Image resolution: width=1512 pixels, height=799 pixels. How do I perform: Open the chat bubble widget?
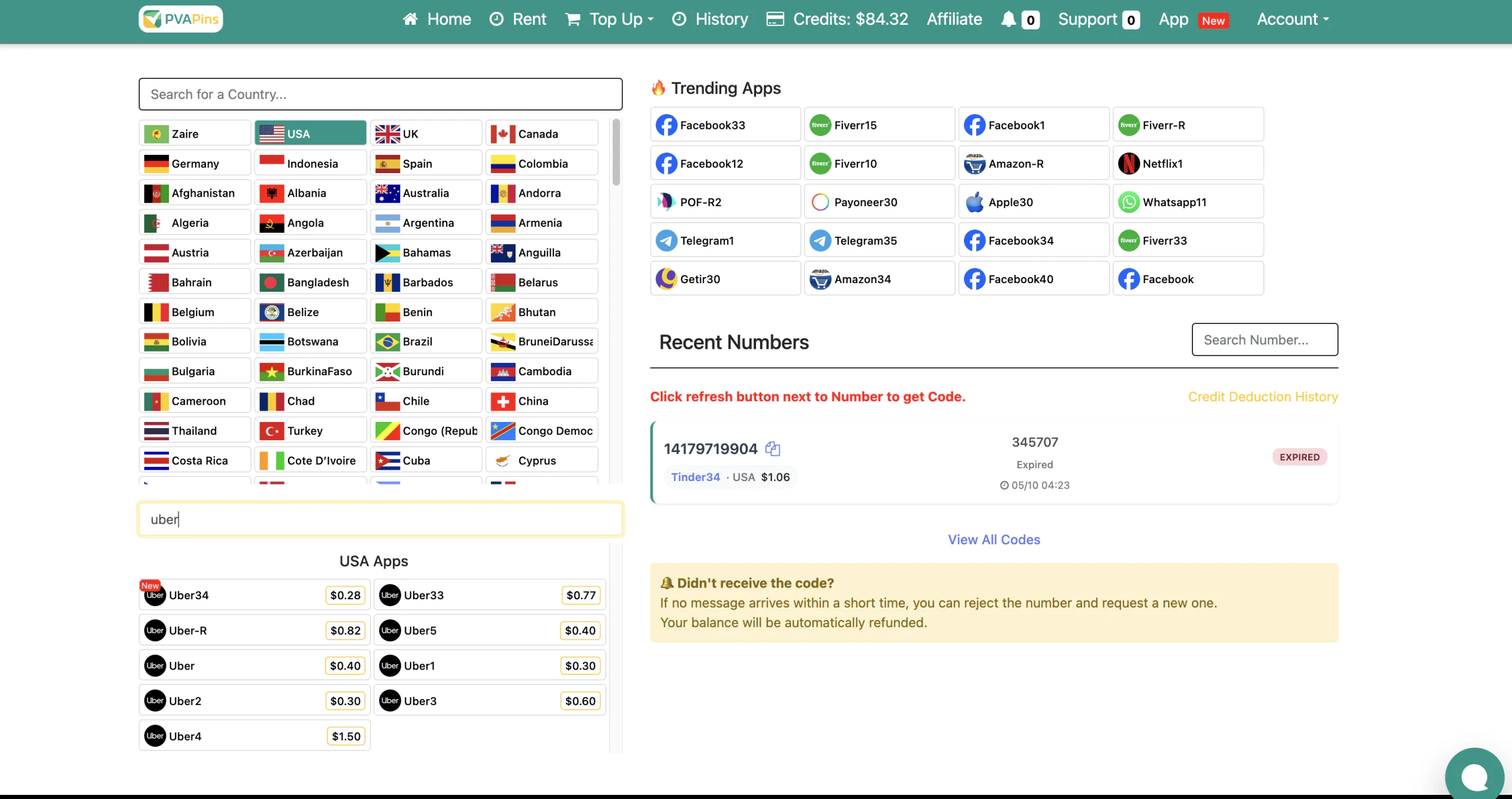[1474, 776]
